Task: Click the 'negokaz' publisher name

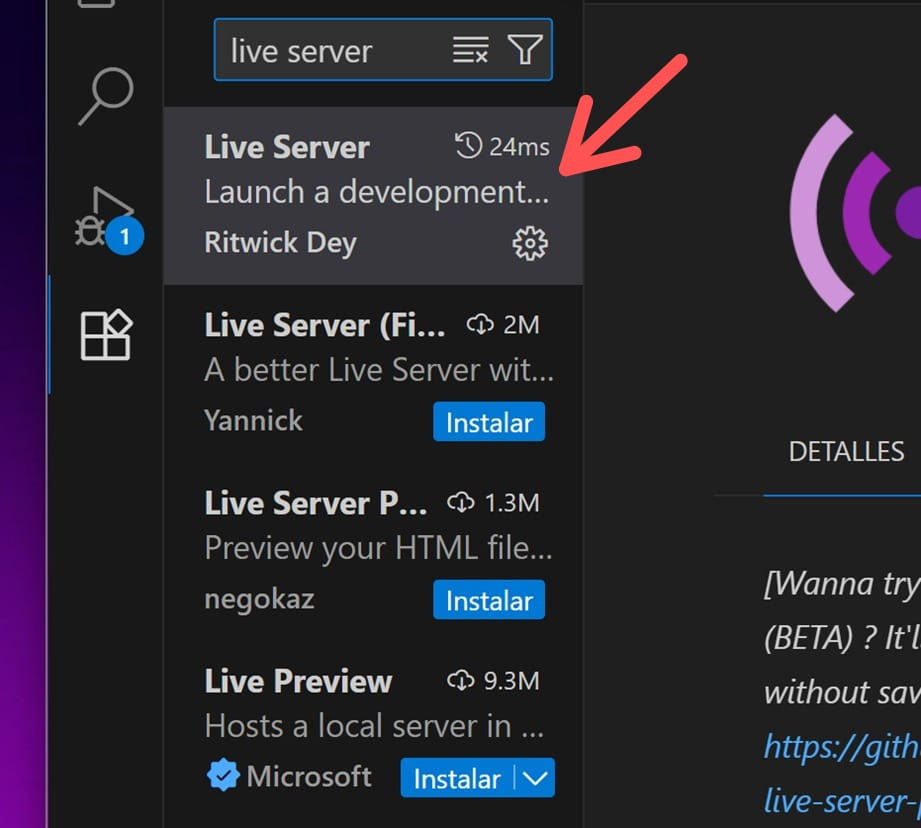Action: pos(259,600)
